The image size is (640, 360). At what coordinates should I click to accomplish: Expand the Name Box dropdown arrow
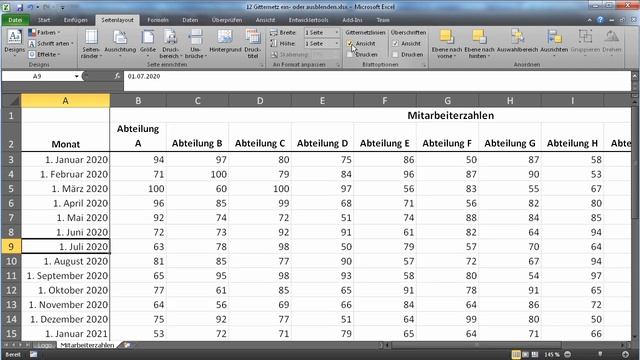[x=76, y=76]
